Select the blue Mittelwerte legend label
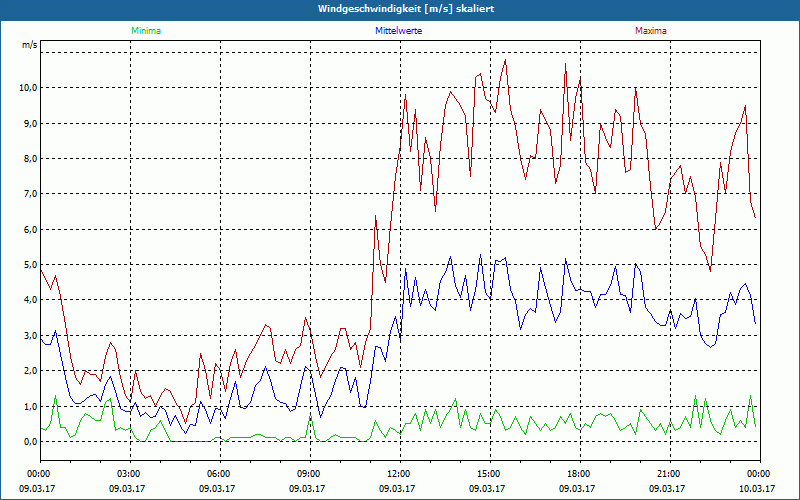This screenshot has width=800, height=500. [398, 31]
